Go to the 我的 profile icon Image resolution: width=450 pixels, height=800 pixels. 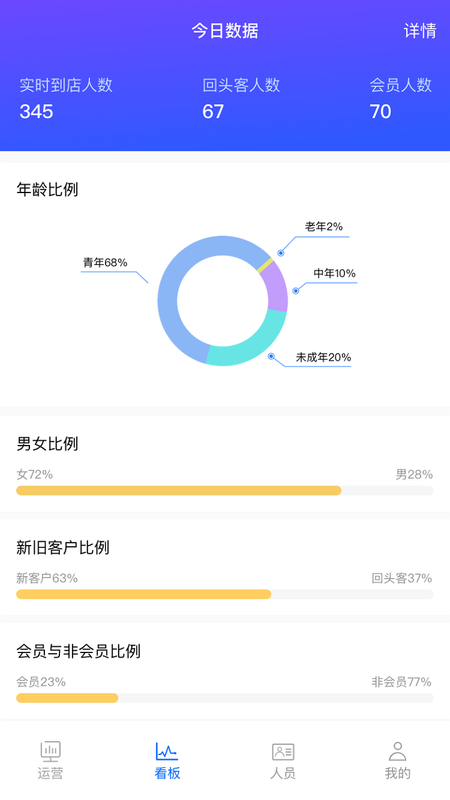click(x=397, y=752)
